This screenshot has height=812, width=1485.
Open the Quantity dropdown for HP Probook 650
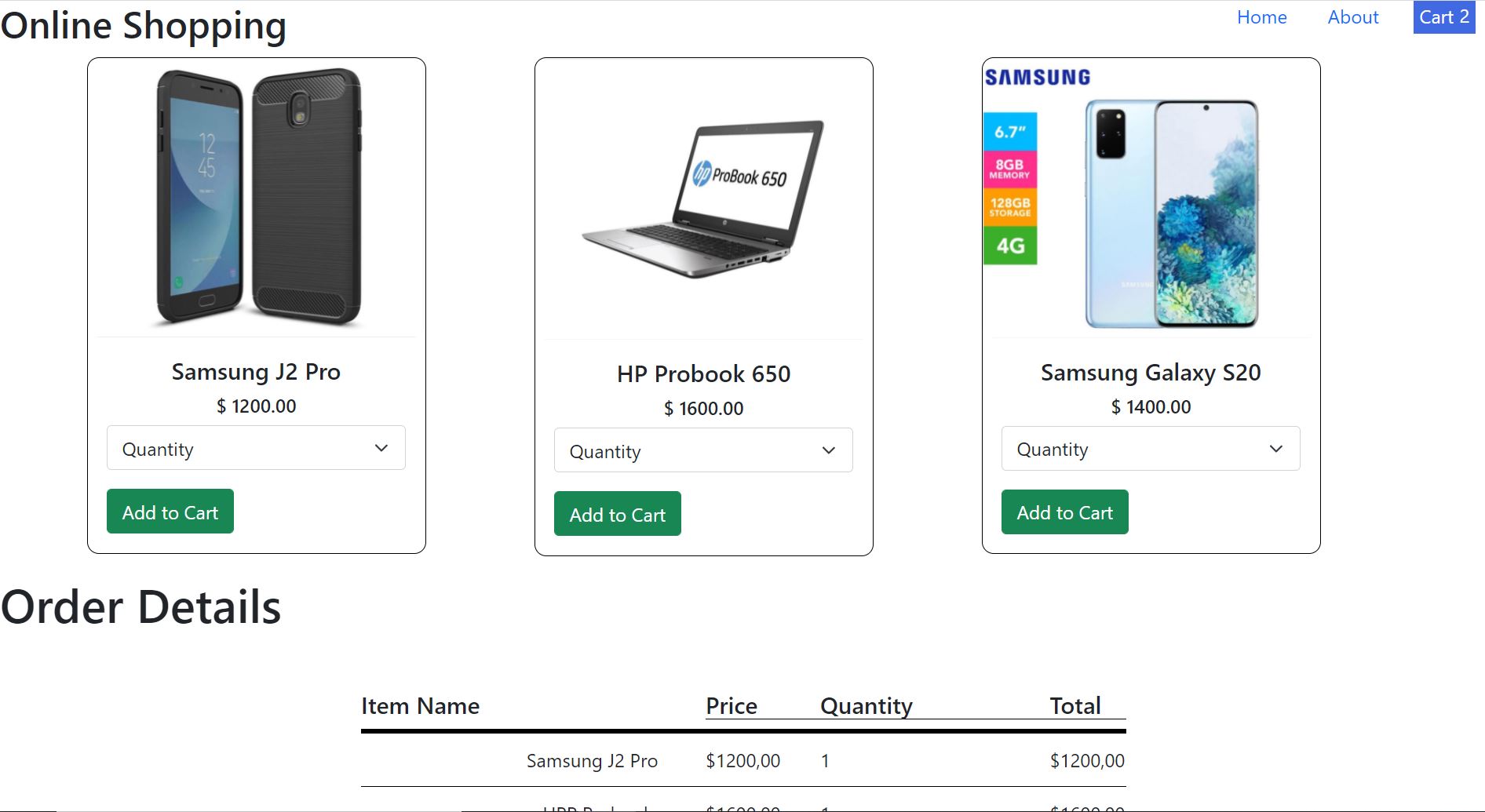click(702, 450)
